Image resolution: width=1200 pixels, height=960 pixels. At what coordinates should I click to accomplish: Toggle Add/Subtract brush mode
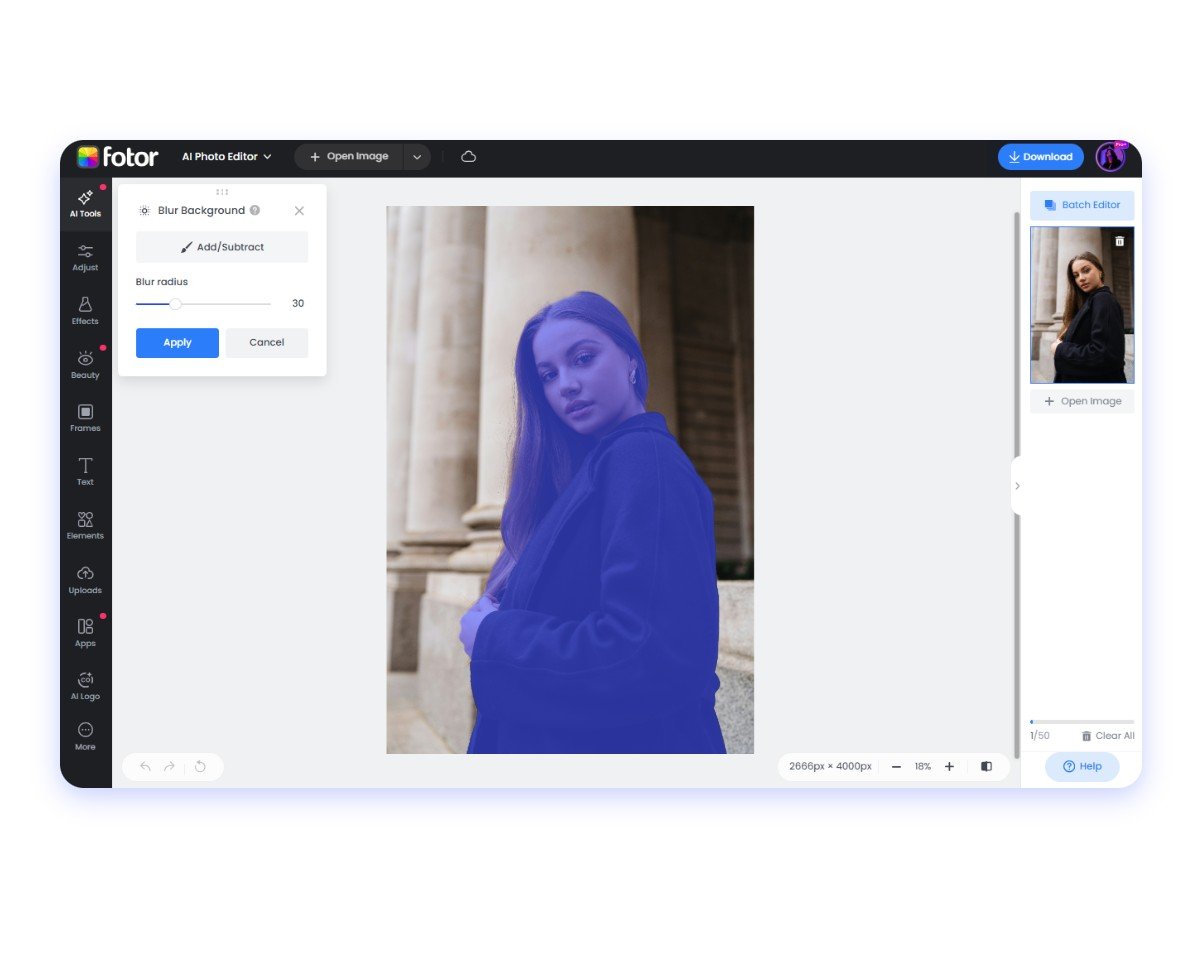click(x=222, y=247)
